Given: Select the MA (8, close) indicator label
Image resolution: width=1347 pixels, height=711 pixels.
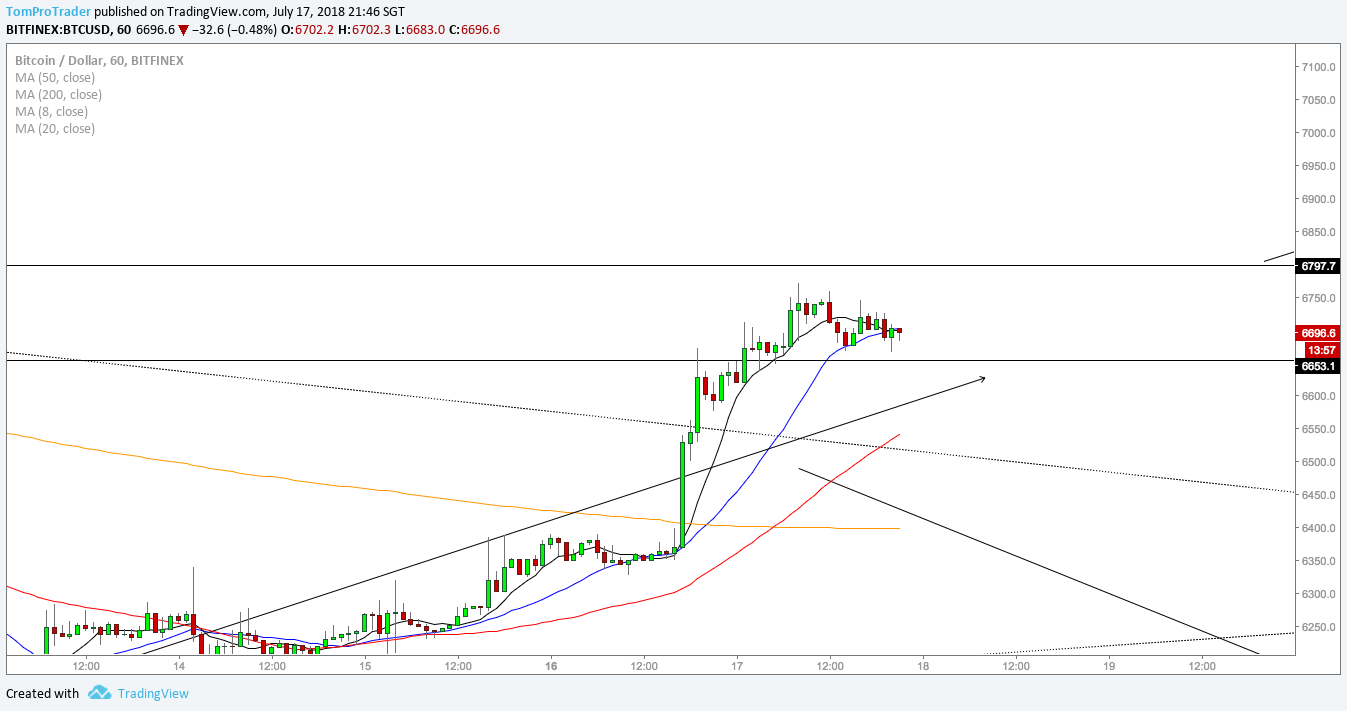Looking at the screenshot, I should pos(52,112).
